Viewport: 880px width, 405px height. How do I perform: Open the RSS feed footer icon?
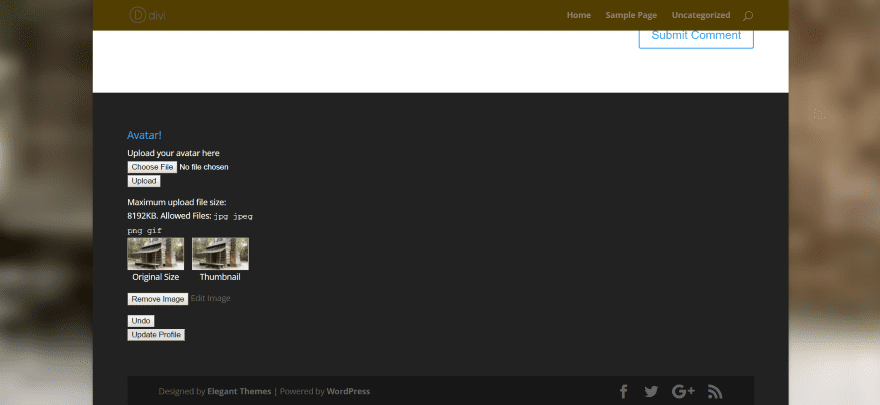pos(715,392)
